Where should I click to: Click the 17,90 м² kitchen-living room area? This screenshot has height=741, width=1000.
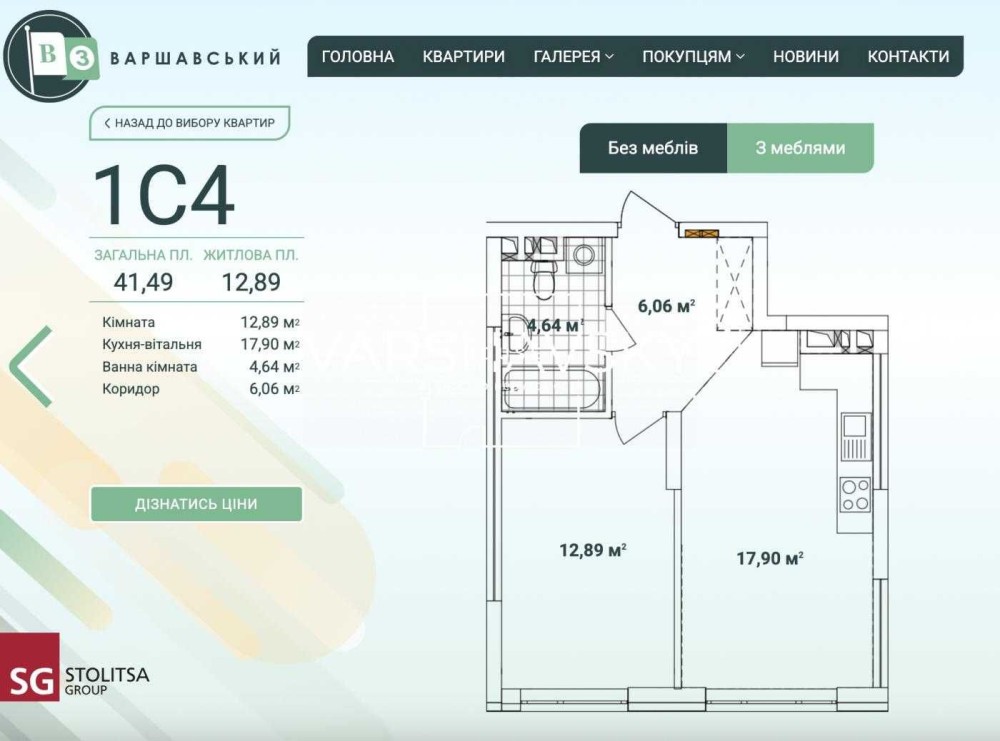pyautogui.click(x=770, y=560)
